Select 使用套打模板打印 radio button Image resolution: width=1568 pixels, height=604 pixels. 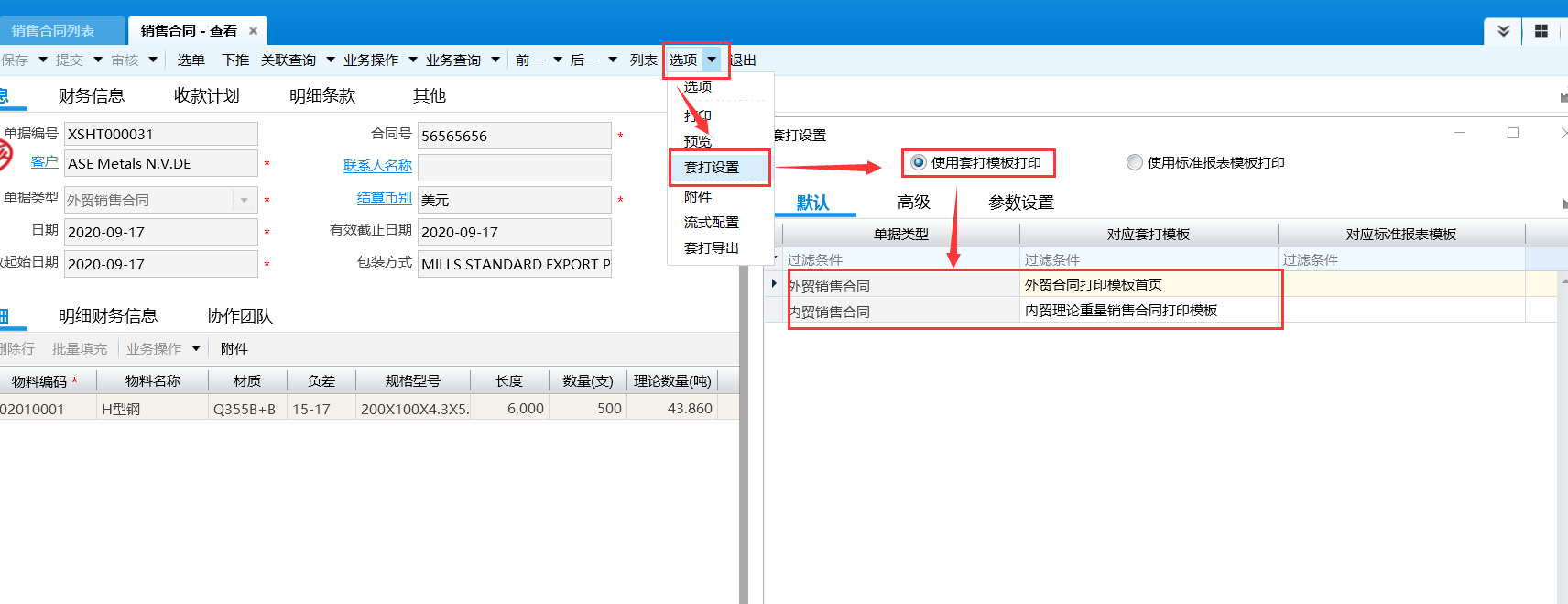click(x=919, y=163)
